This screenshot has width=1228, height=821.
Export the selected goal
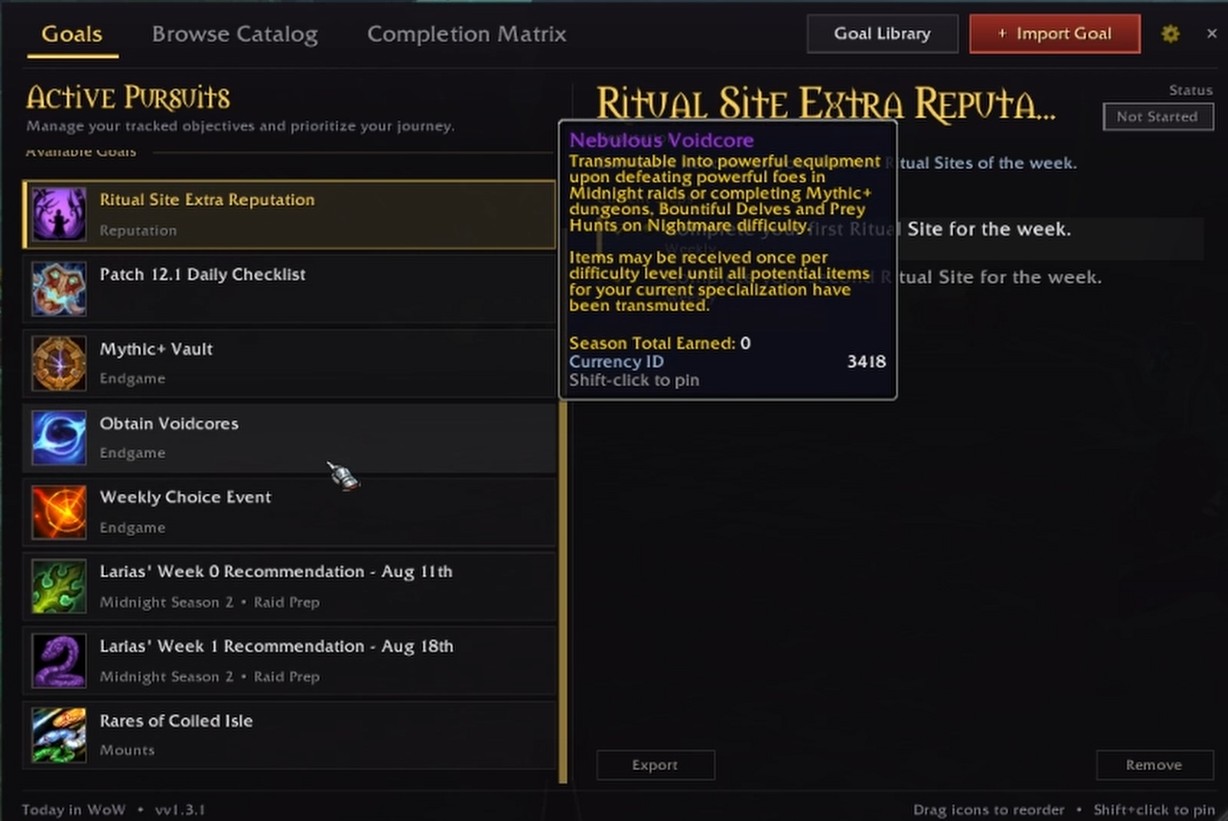[x=655, y=765]
